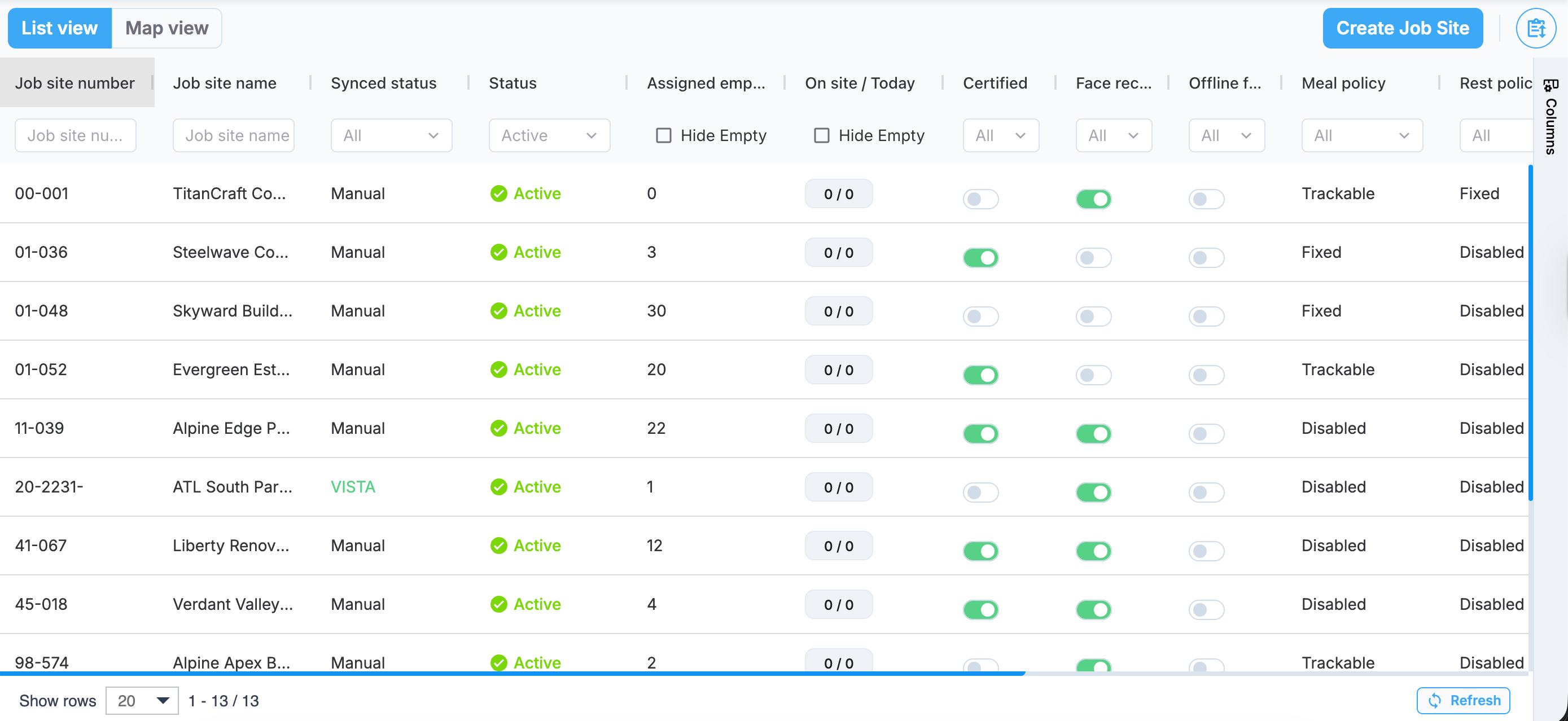Open the Show rows count dropdown
This screenshot has width=1568, height=721.
pyautogui.click(x=142, y=700)
